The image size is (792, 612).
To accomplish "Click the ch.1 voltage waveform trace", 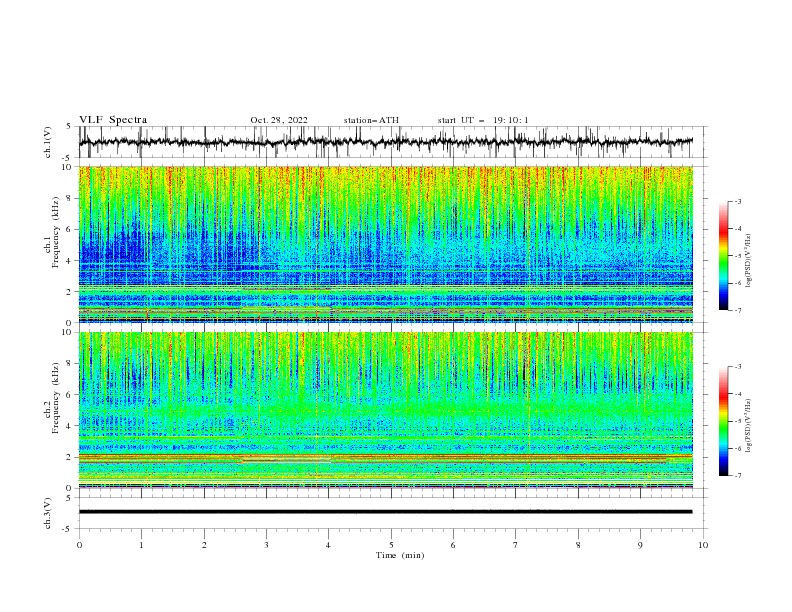I will click(x=386, y=142).
